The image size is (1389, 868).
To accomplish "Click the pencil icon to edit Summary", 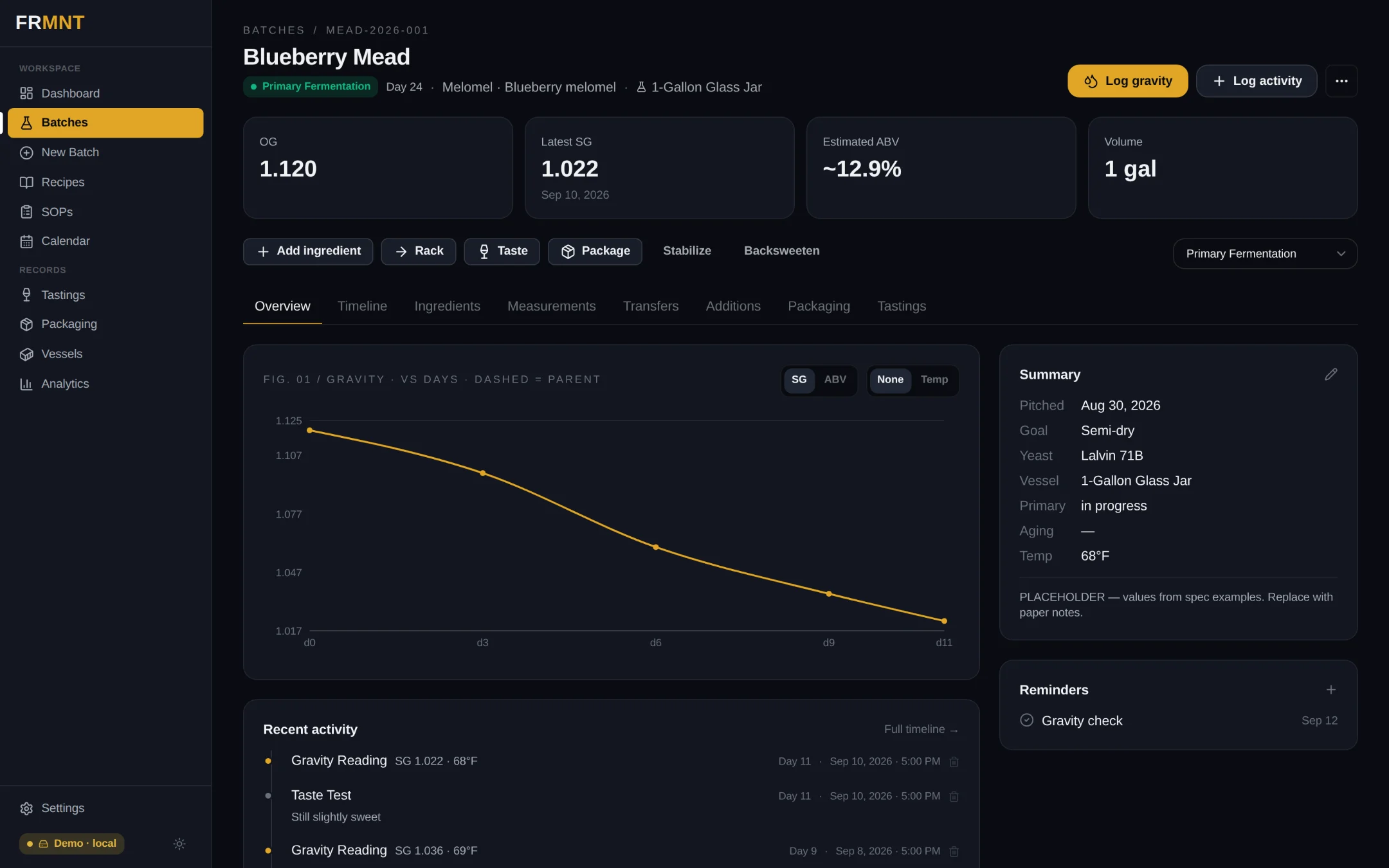I will click(1331, 374).
